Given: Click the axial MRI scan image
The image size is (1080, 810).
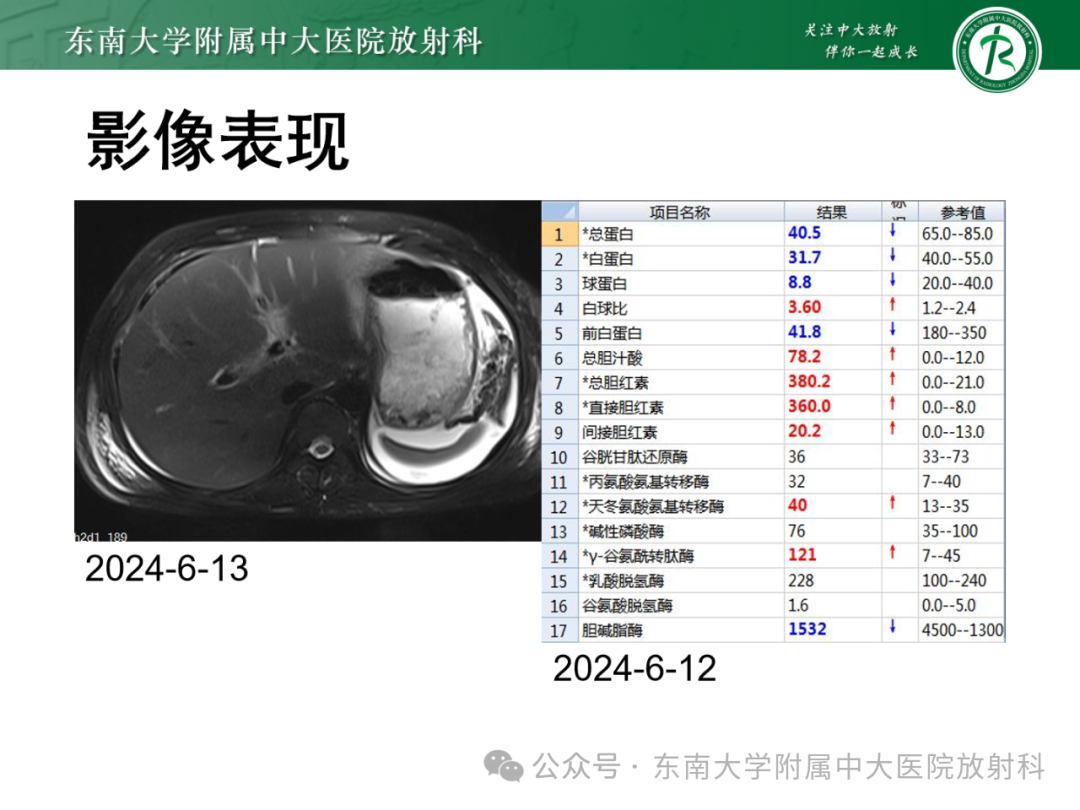Looking at the screenshot, I should click(308, 371).
